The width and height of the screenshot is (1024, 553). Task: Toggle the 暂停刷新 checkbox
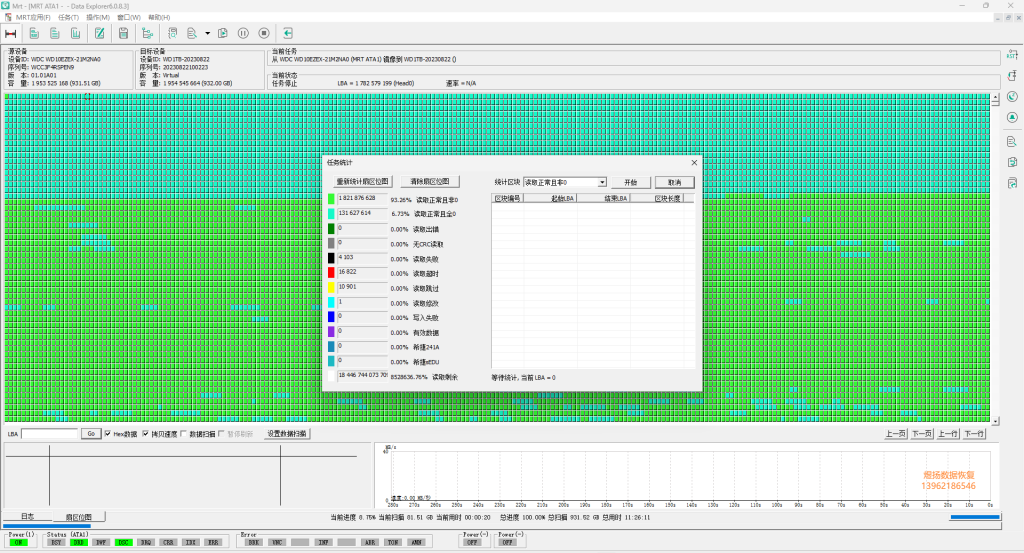(221, 434)
